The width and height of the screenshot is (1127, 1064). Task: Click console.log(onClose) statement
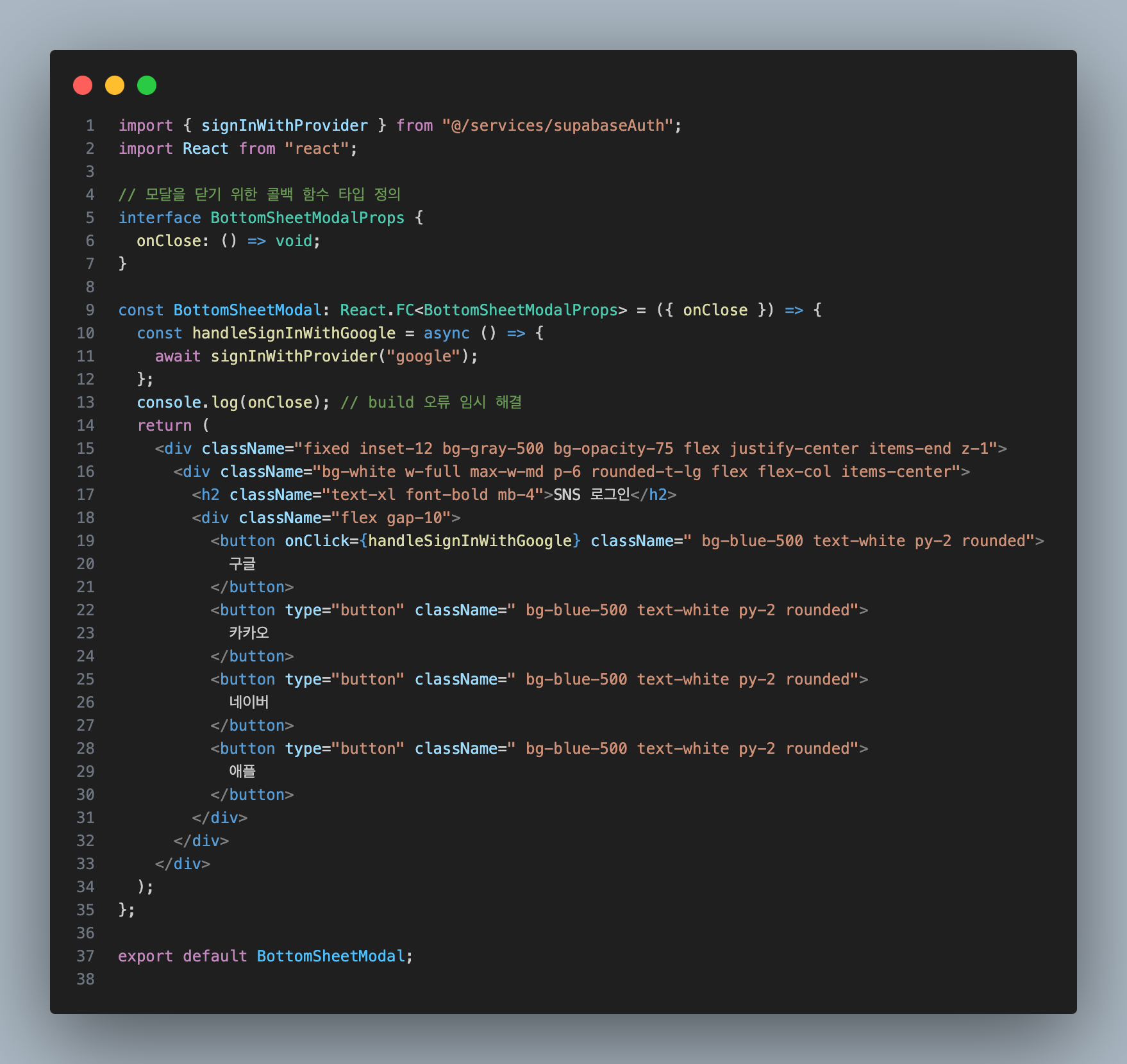(233, 403)
